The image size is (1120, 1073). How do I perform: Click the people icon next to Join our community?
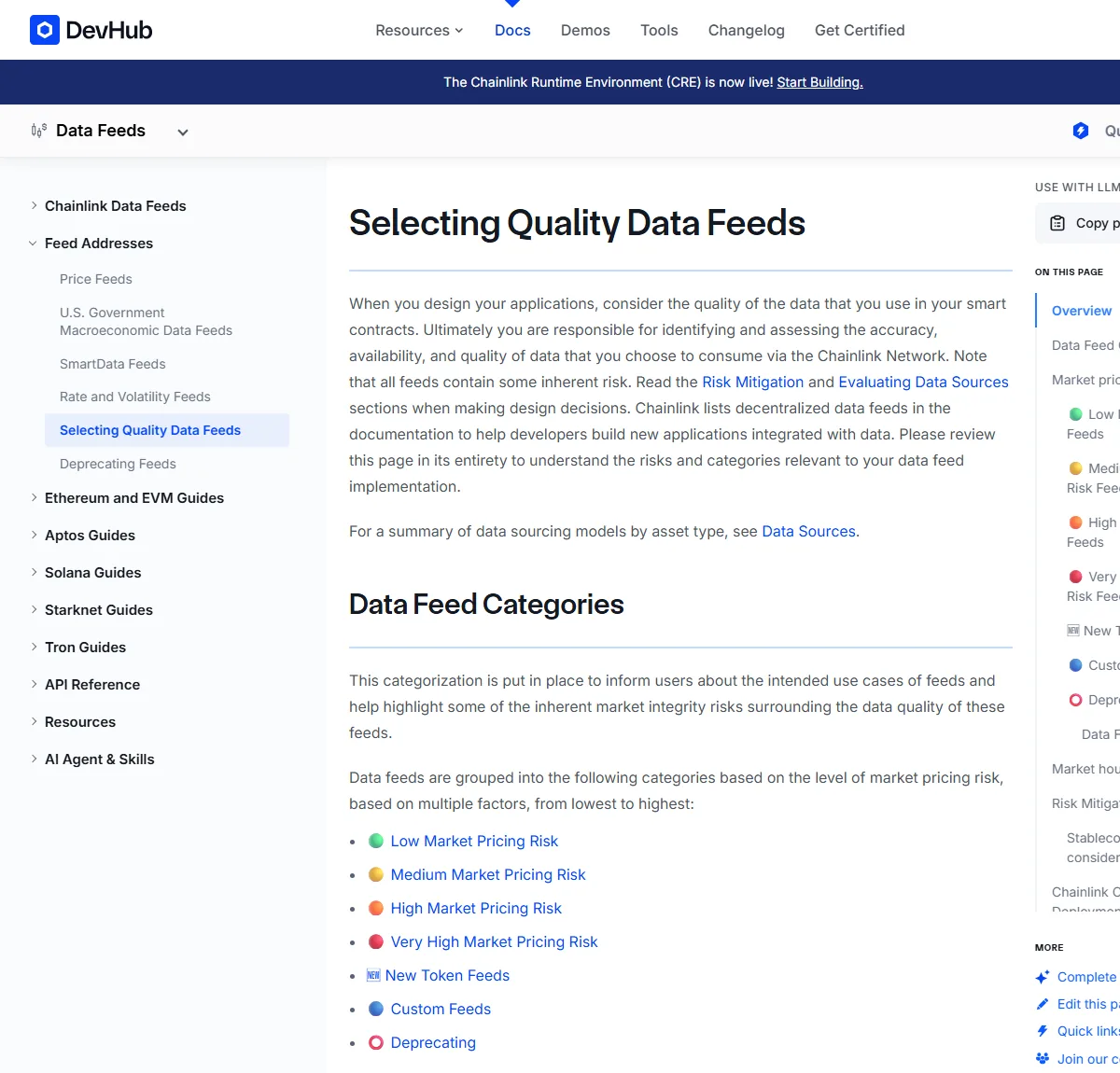coord(1043,1058)
